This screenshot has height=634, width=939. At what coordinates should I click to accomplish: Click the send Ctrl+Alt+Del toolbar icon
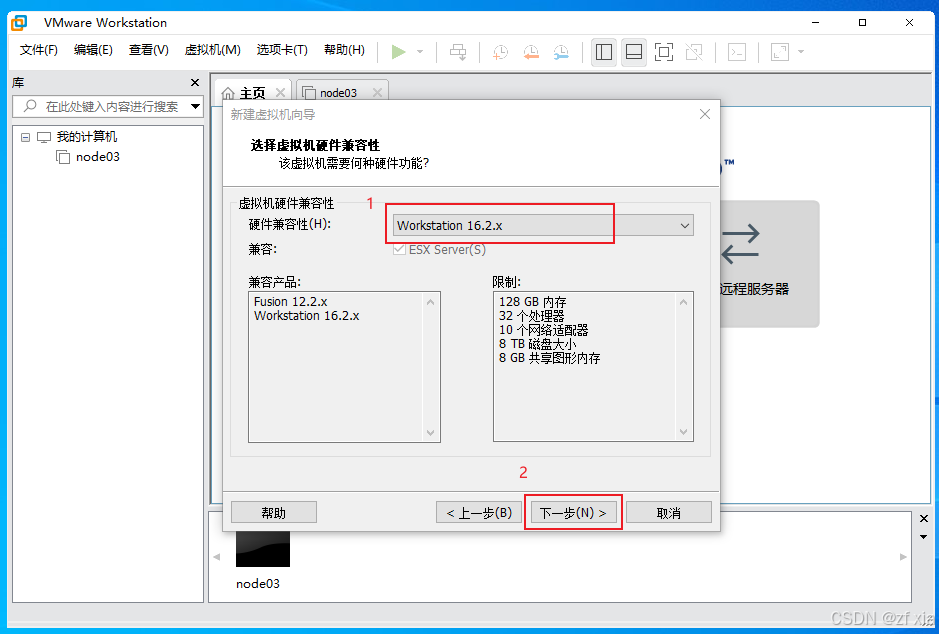coord(458,52)
